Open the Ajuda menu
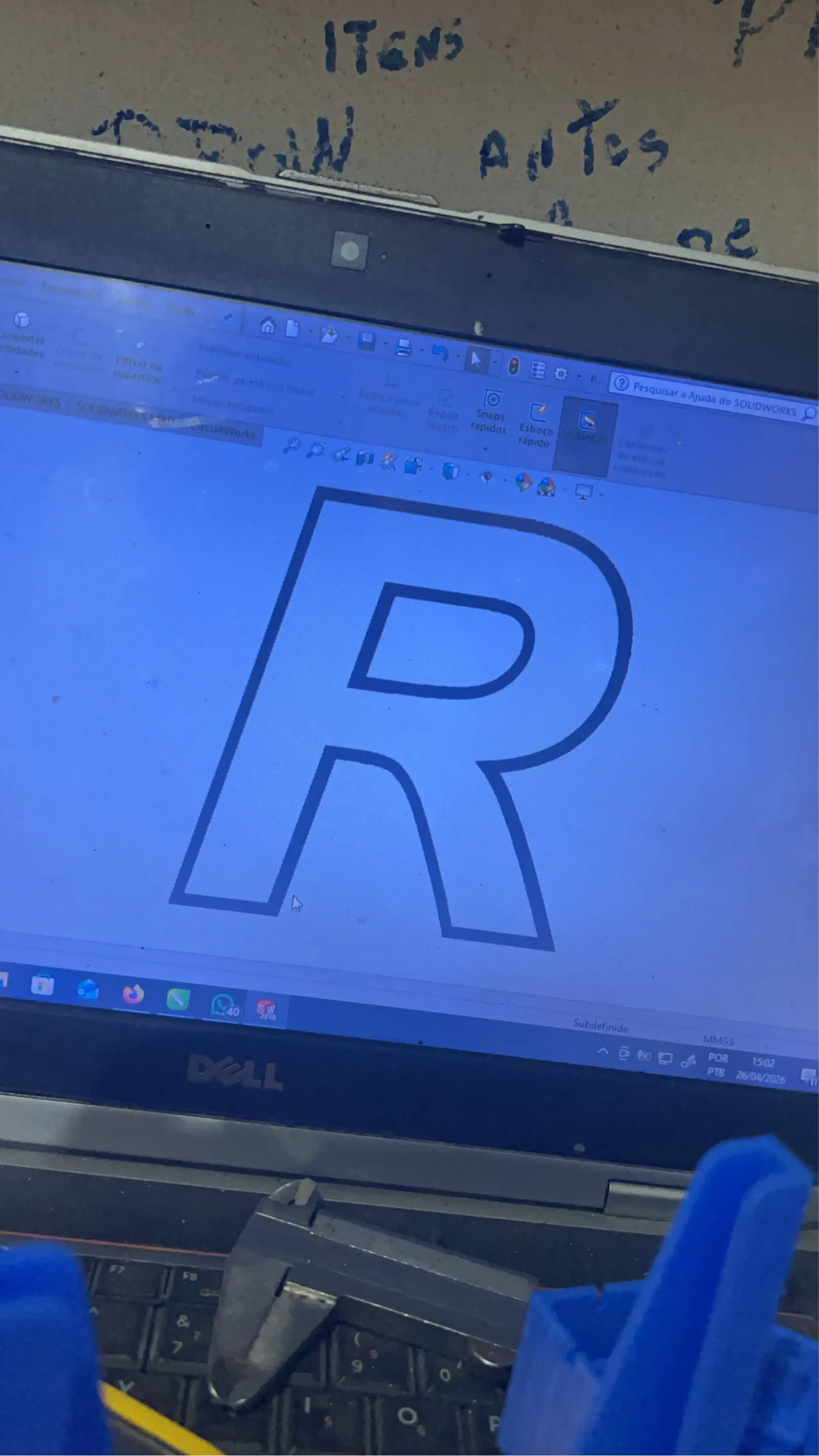 (x=180, y=310)
